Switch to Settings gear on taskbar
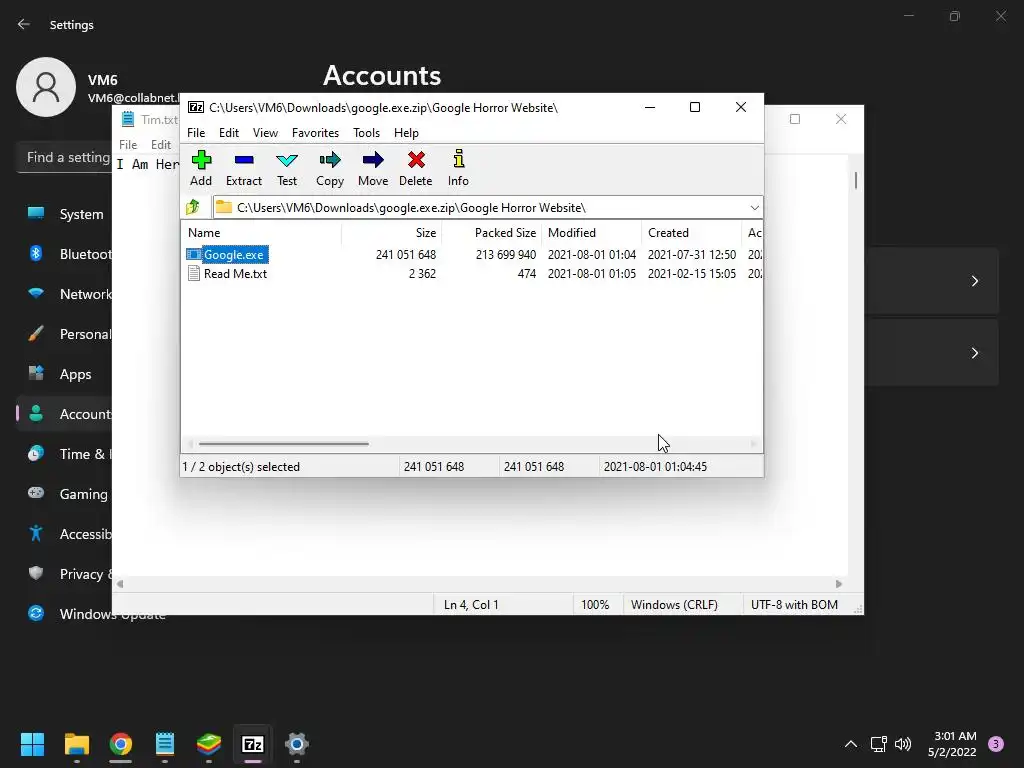The width and height of the screenshot is (1024, 768). [296, 744]
